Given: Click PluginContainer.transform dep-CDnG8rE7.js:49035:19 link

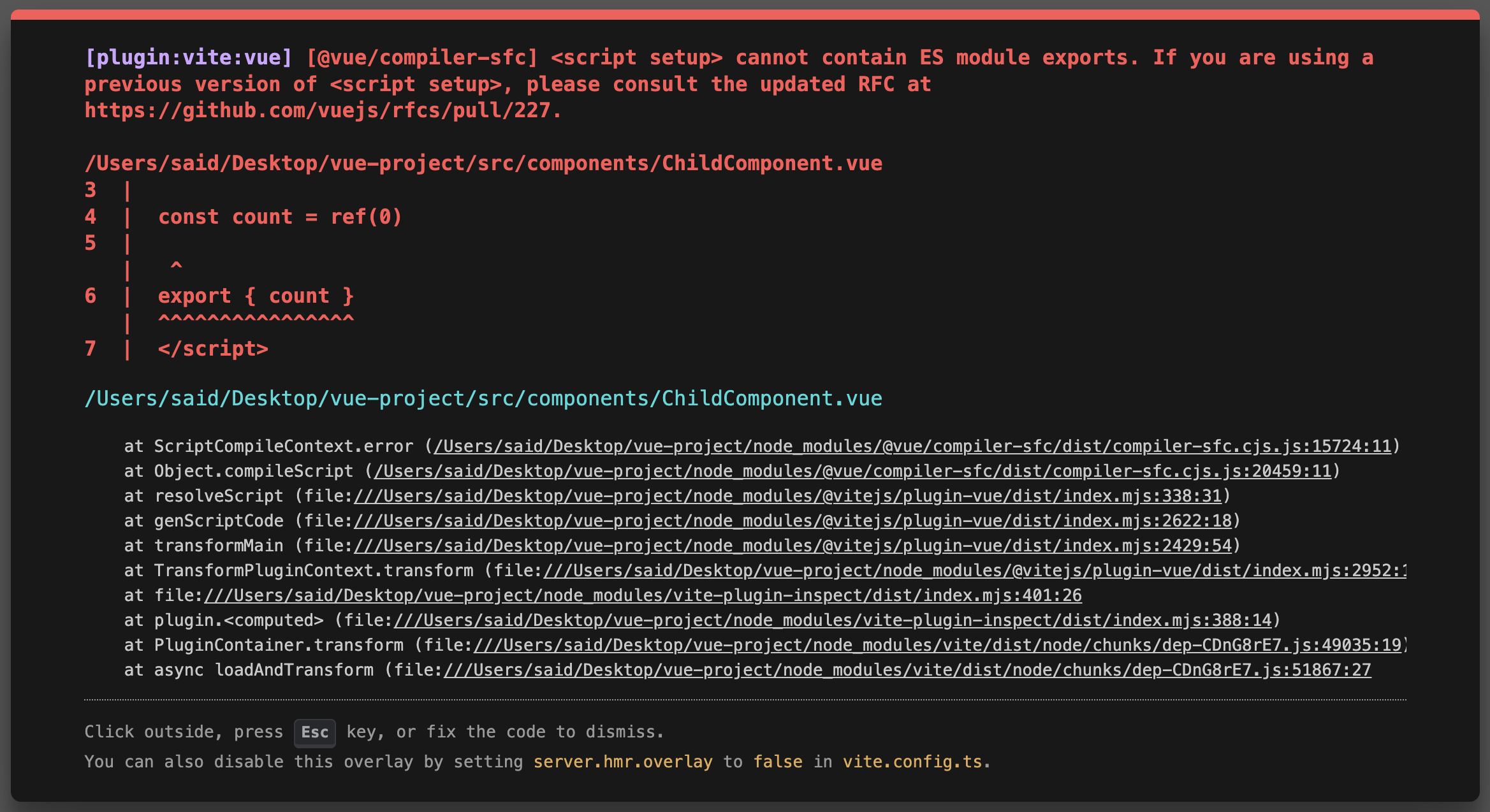Looking at the screenshot, I should [937, 645].
